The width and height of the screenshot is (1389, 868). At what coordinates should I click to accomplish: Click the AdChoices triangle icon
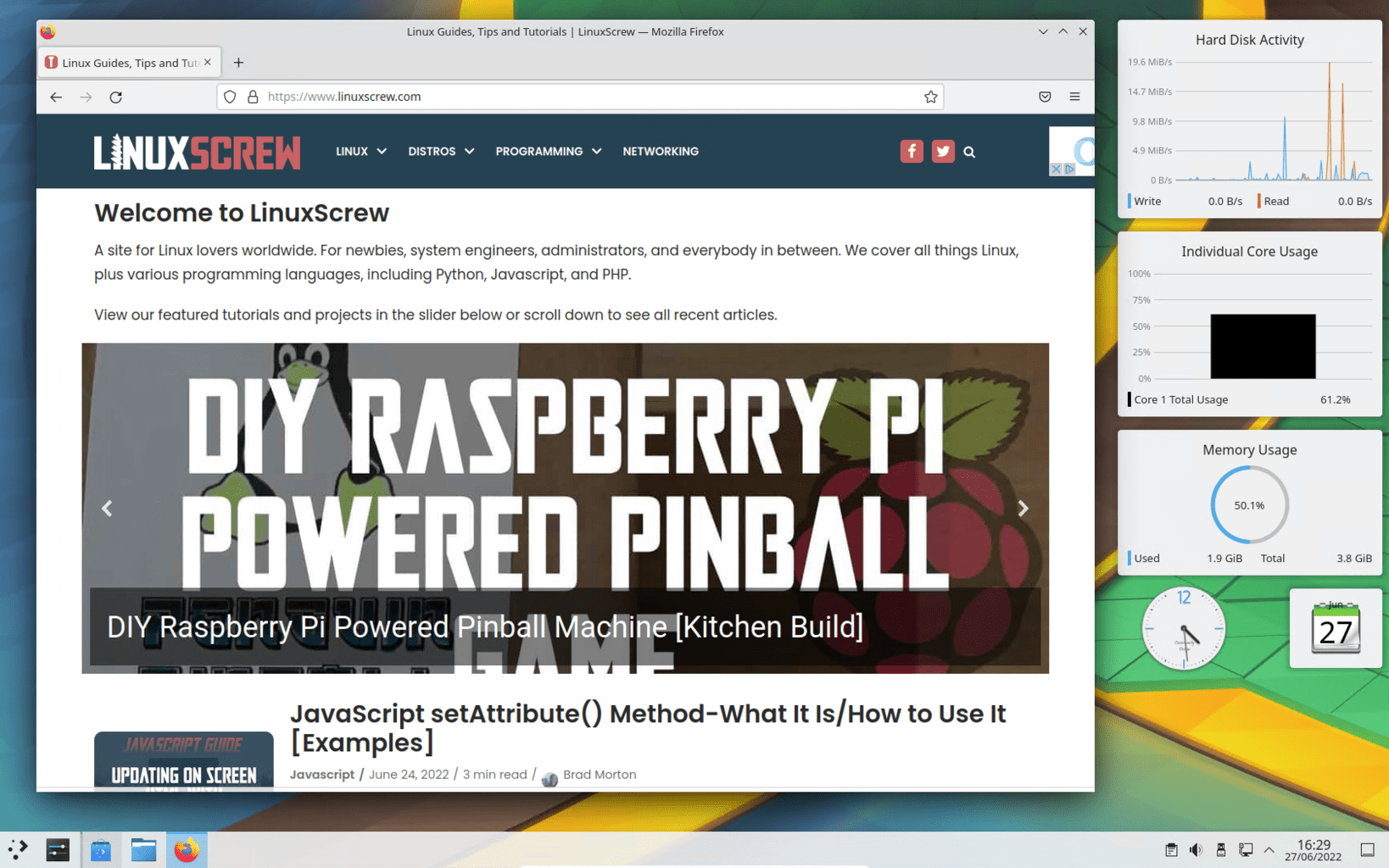(x=1069, y=169)
